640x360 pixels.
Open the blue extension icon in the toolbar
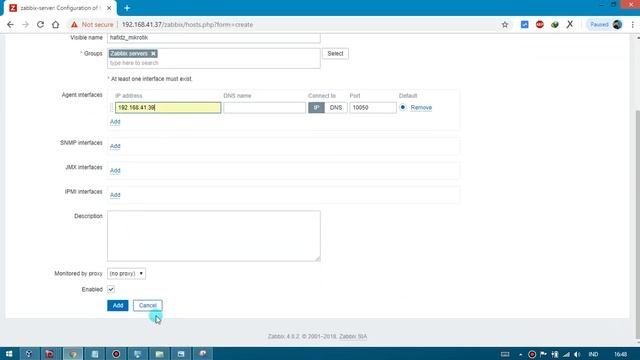pyautogui.click(x=524, y=24)
